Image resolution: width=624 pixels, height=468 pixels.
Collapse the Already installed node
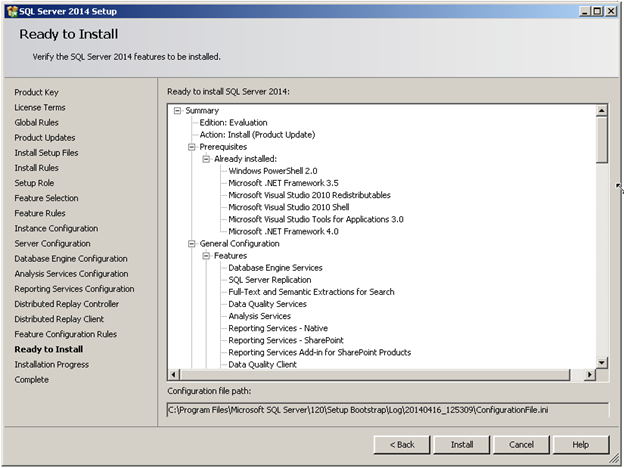click(x=206, y=159)
